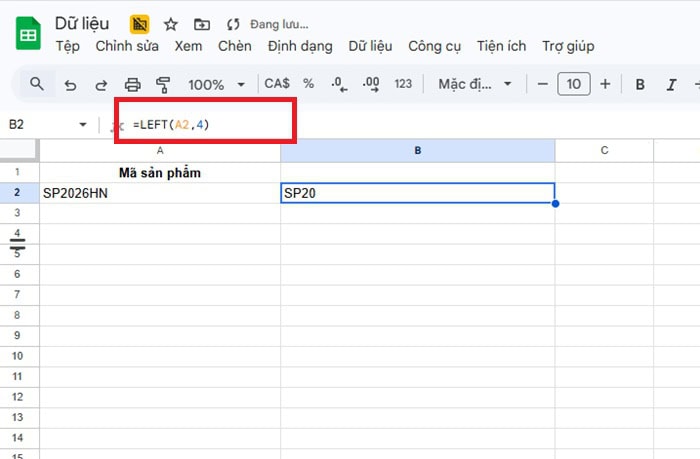Click the print icon

click(132, 84)
